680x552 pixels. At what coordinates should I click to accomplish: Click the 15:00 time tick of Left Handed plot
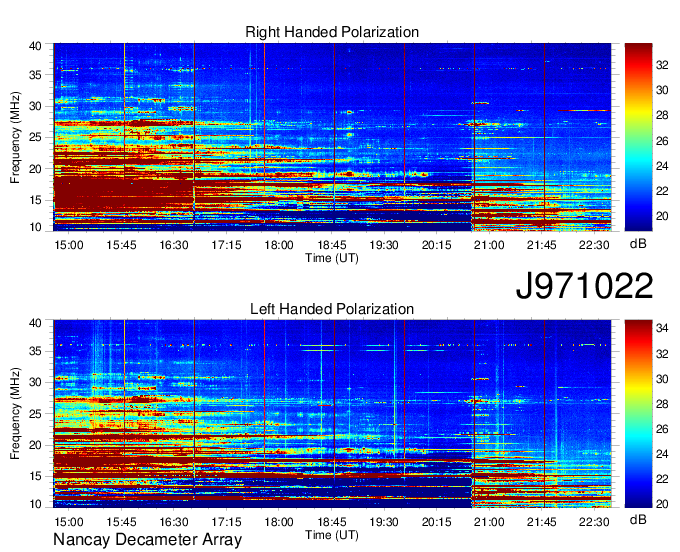[69, 522]
